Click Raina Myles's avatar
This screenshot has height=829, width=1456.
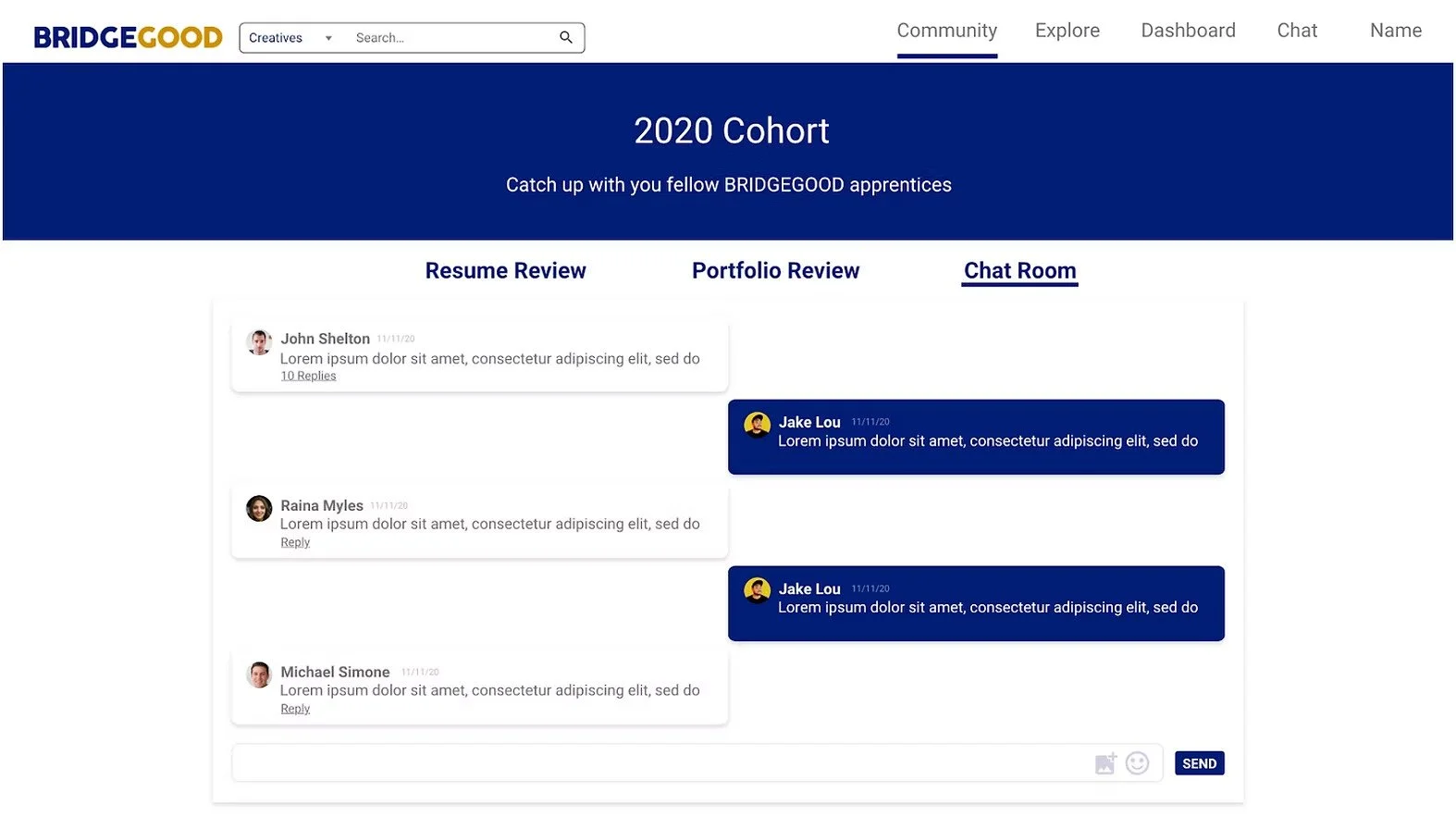point(259,508)
